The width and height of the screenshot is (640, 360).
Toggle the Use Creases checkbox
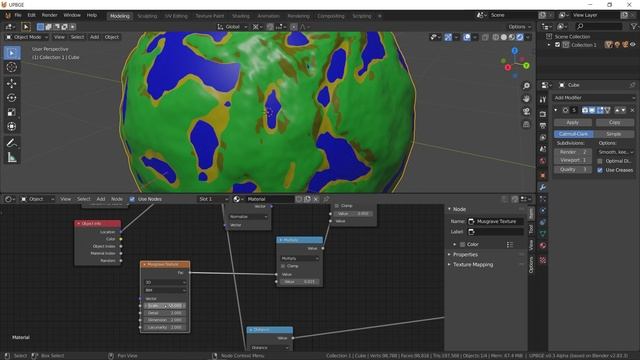[x=600, y=170]
